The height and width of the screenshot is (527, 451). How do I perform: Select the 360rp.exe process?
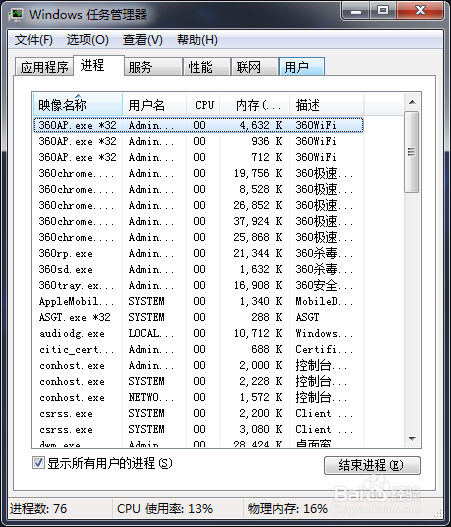[198, 253]
